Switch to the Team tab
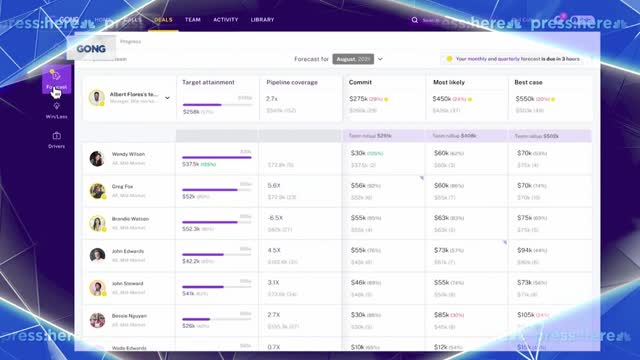Screen dimensions: 640x360 (193, 20)
